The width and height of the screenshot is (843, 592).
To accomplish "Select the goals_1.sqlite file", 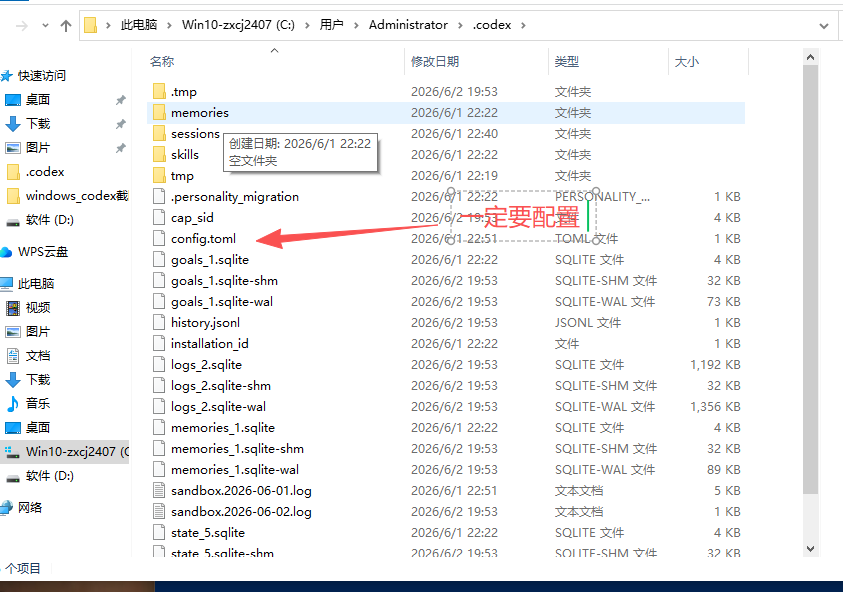I will 210,260.
